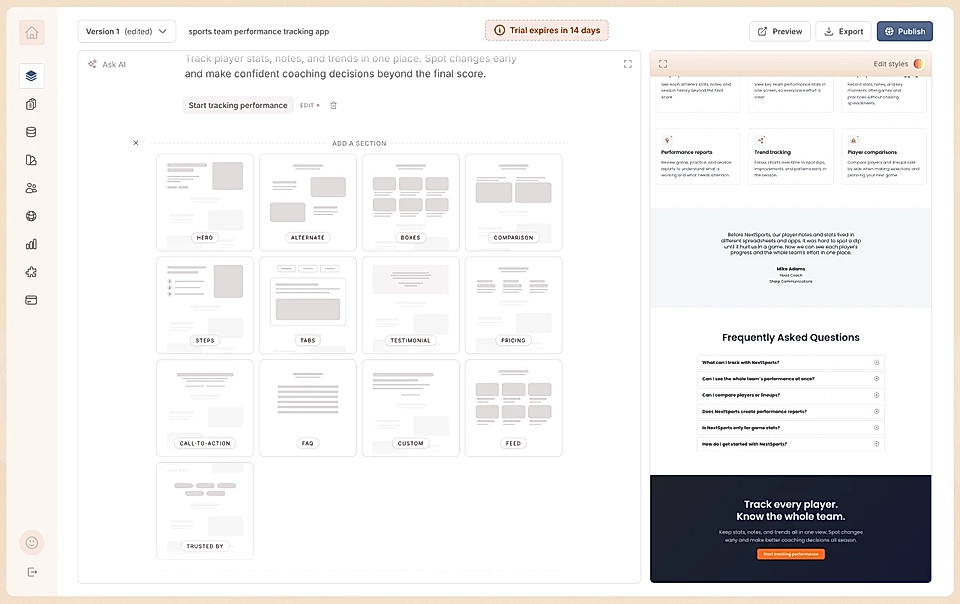Open the credit card billing icon
This screenshot has height=604, width=960.
coord(31,300)
